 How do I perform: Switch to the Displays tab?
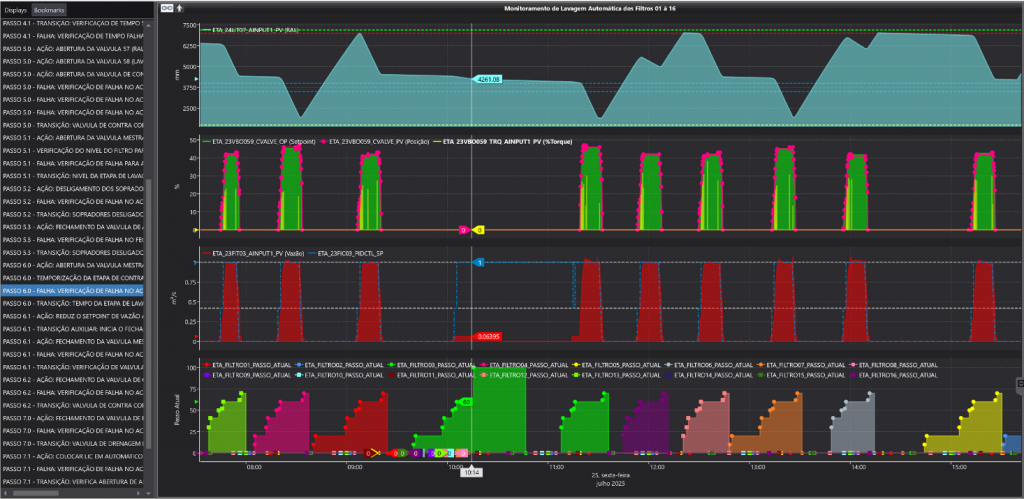[16, 8]
